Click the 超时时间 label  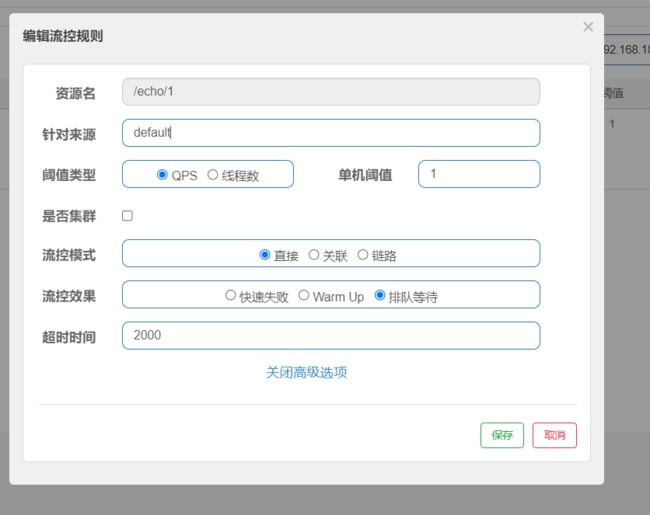coord(69,337)
